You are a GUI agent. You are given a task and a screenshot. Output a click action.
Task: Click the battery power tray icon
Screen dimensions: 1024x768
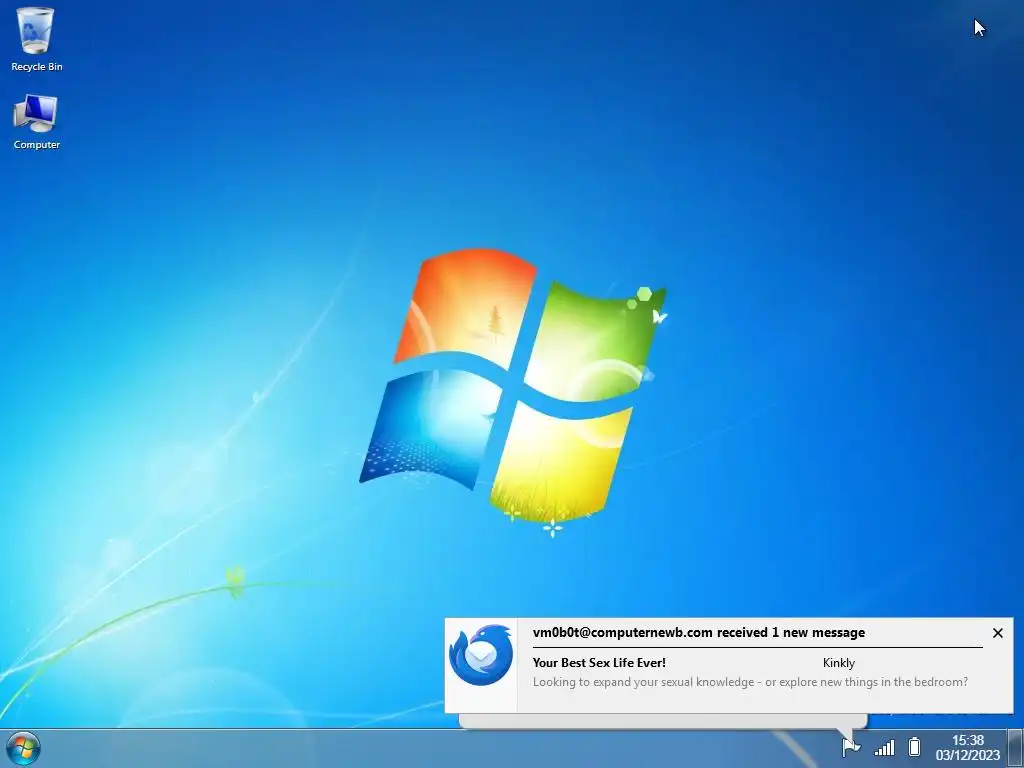click(x=914, y=747)
